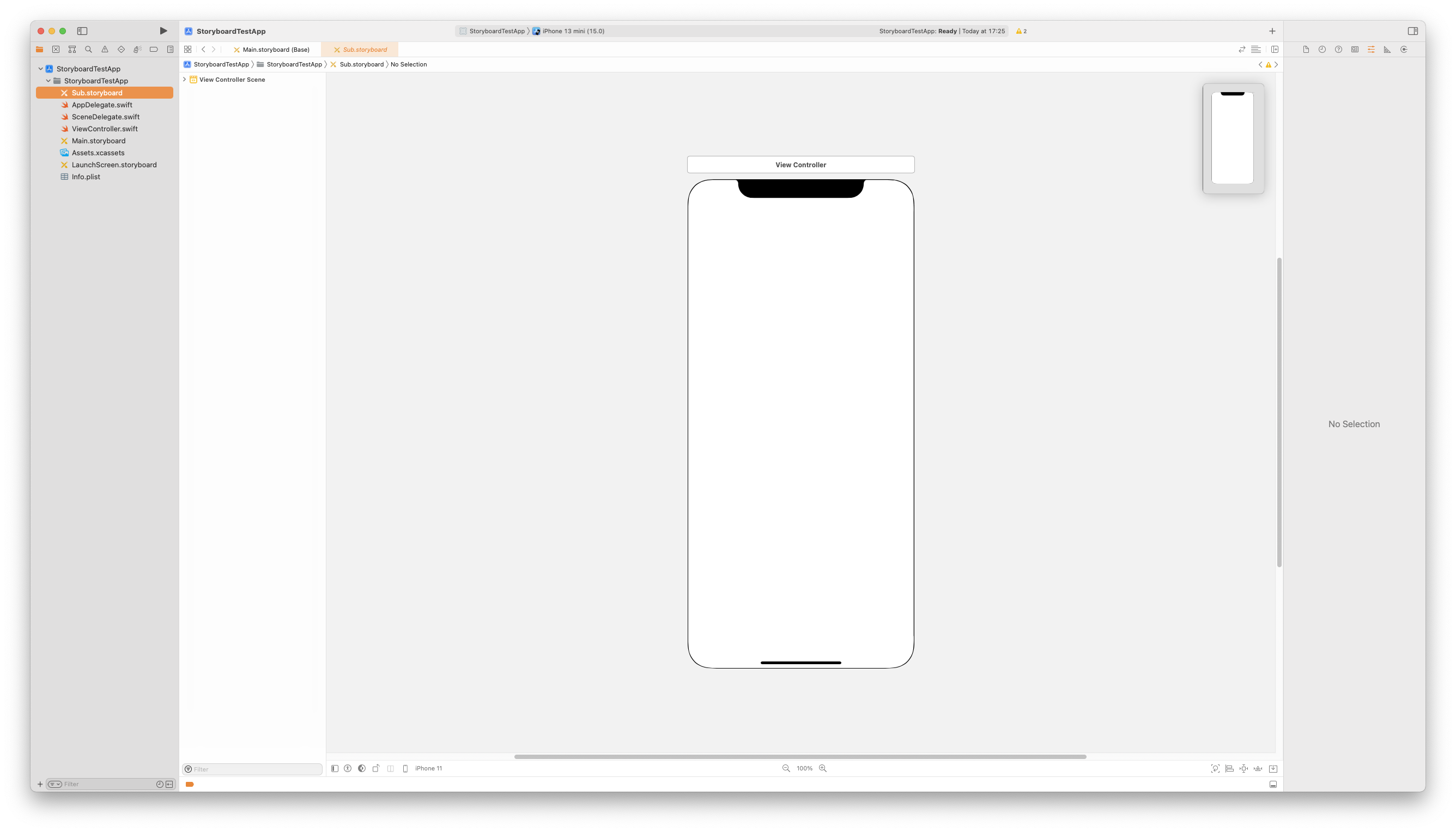Image resolution: width=1456 pixels, height=832 pixels.
Task: Toggle the document outline visibility
Action: [335, 769]
